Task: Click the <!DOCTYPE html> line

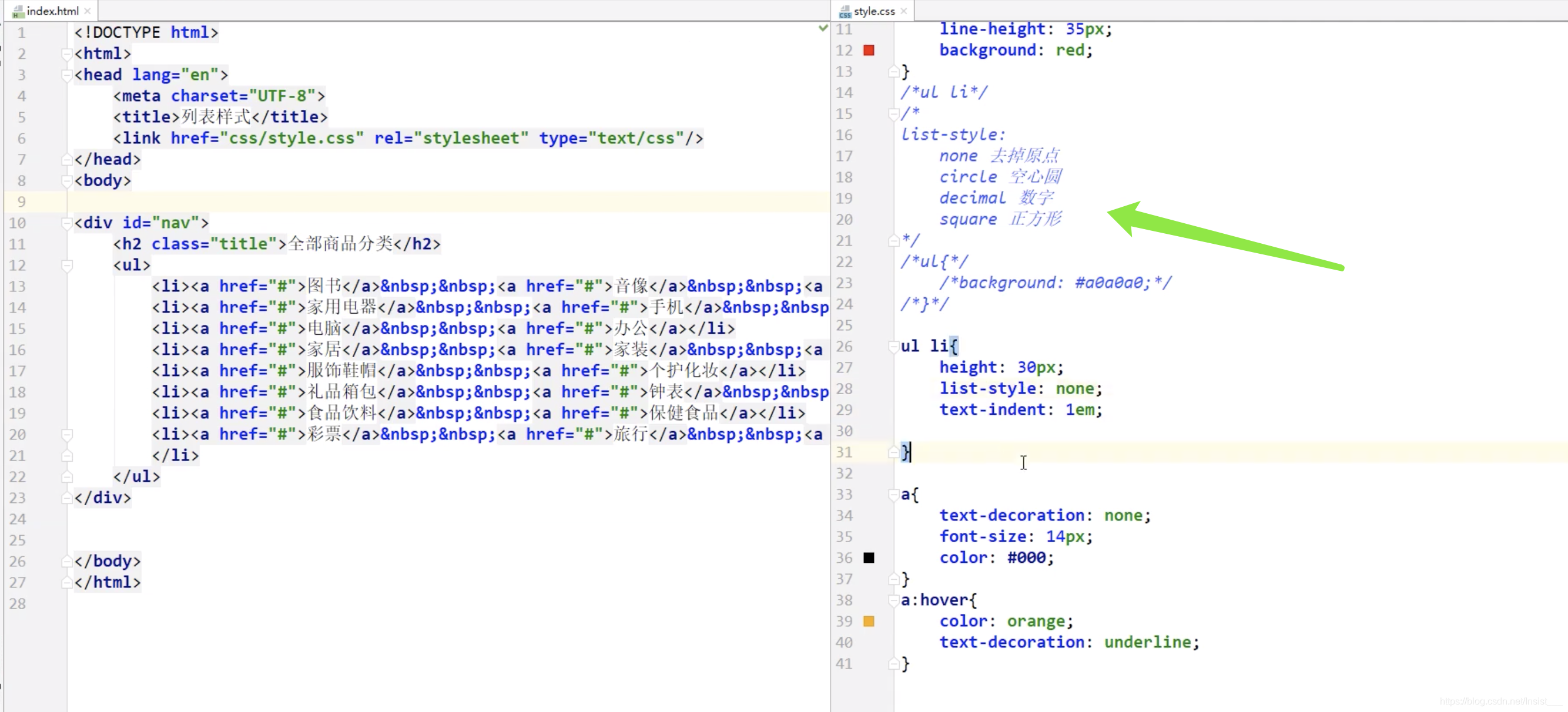Action: tap(146, 33)
